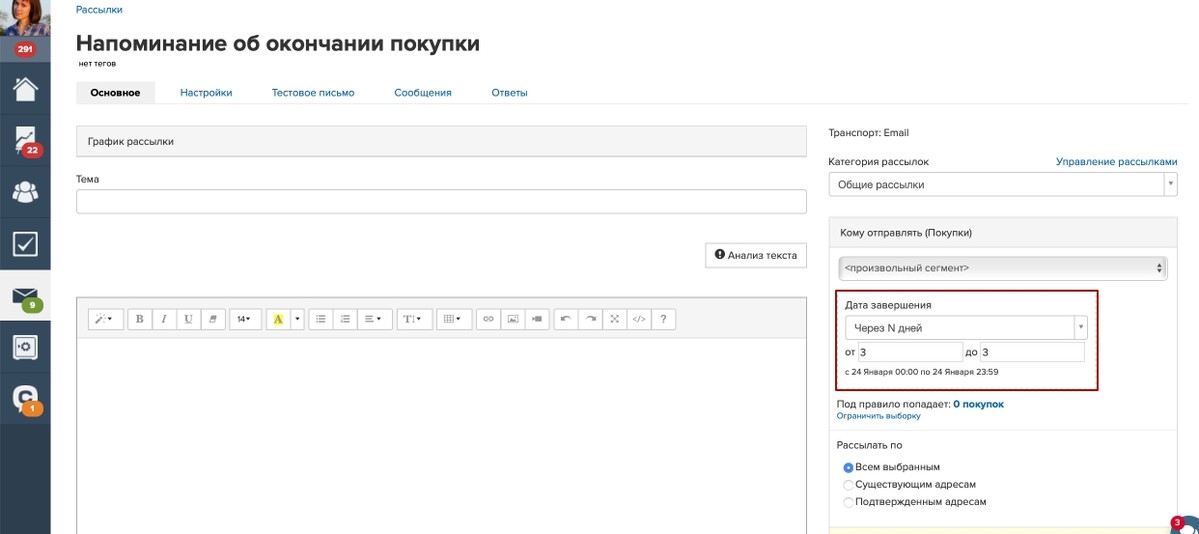The width and height of the screenshot is (1199, 534).
Task: Expand the График рассылки panel
Action: (441, 142)
